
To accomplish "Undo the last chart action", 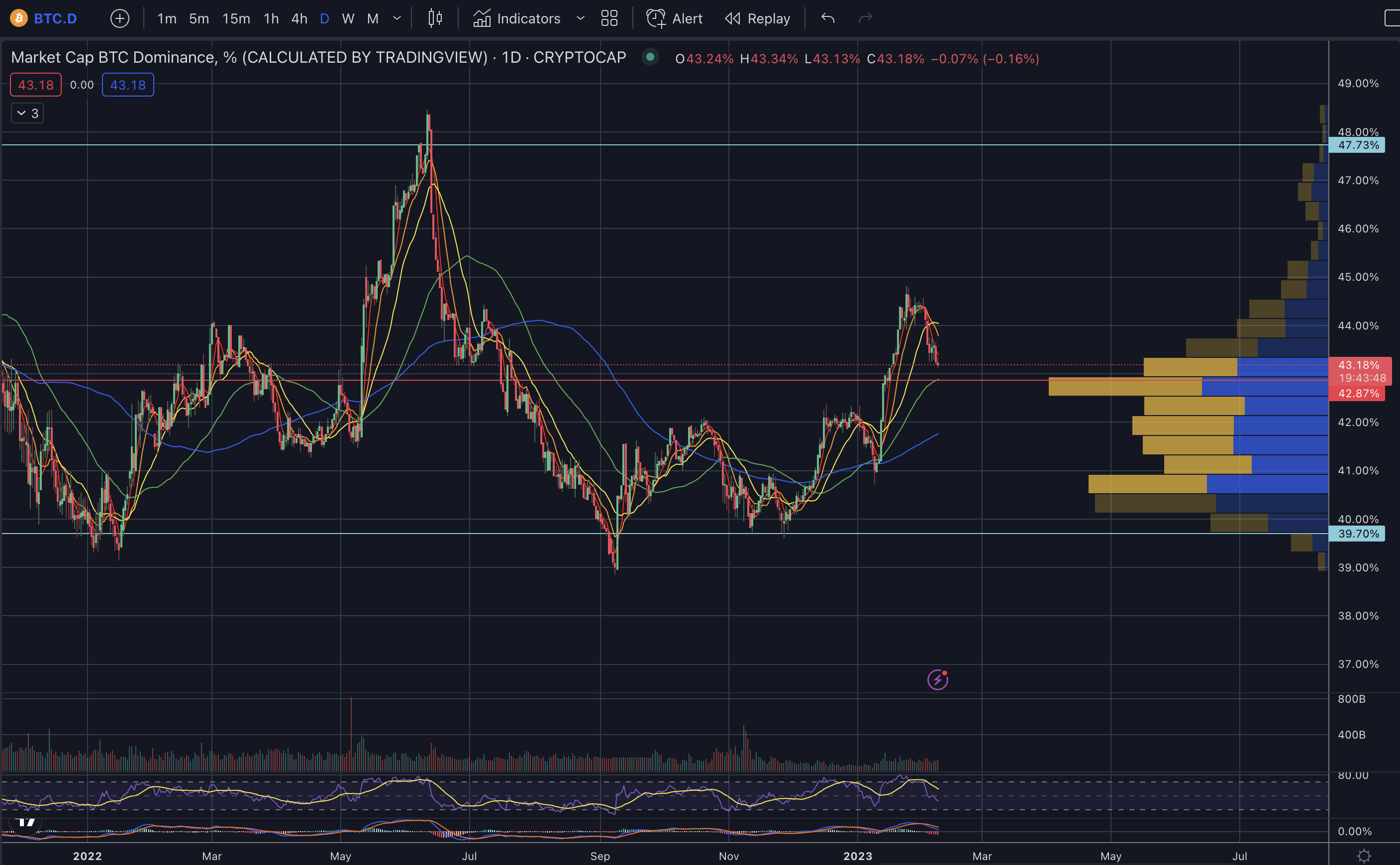I will (x=827, y=19).
